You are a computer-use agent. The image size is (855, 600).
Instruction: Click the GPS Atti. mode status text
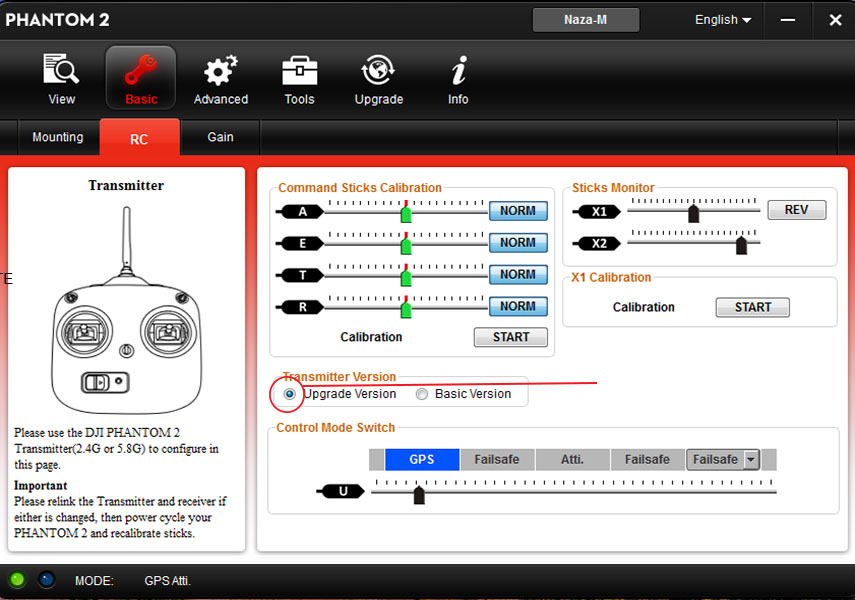pyautogui.click(x=167, y=581)
